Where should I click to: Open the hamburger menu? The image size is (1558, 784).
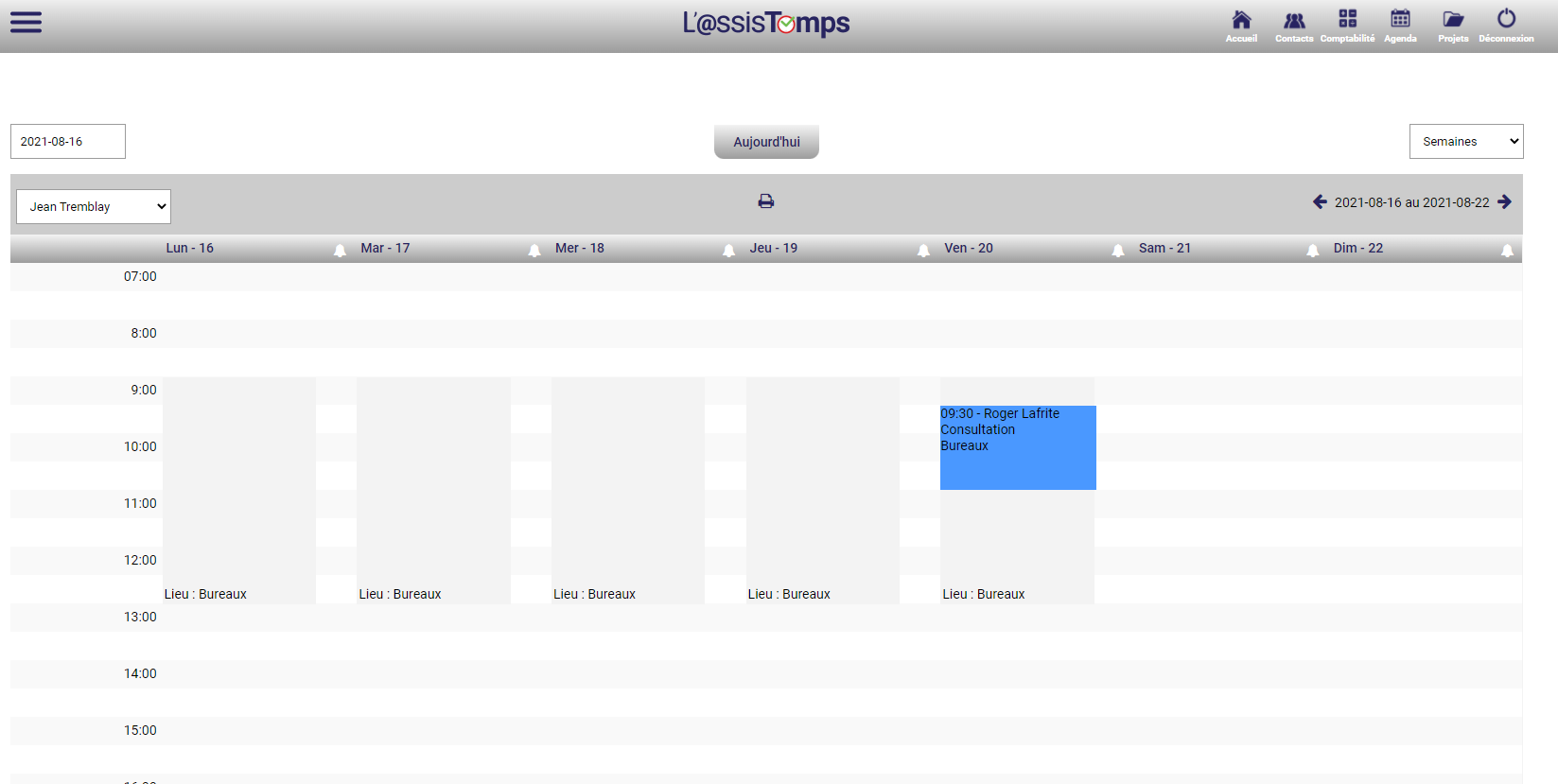point(26,23)
